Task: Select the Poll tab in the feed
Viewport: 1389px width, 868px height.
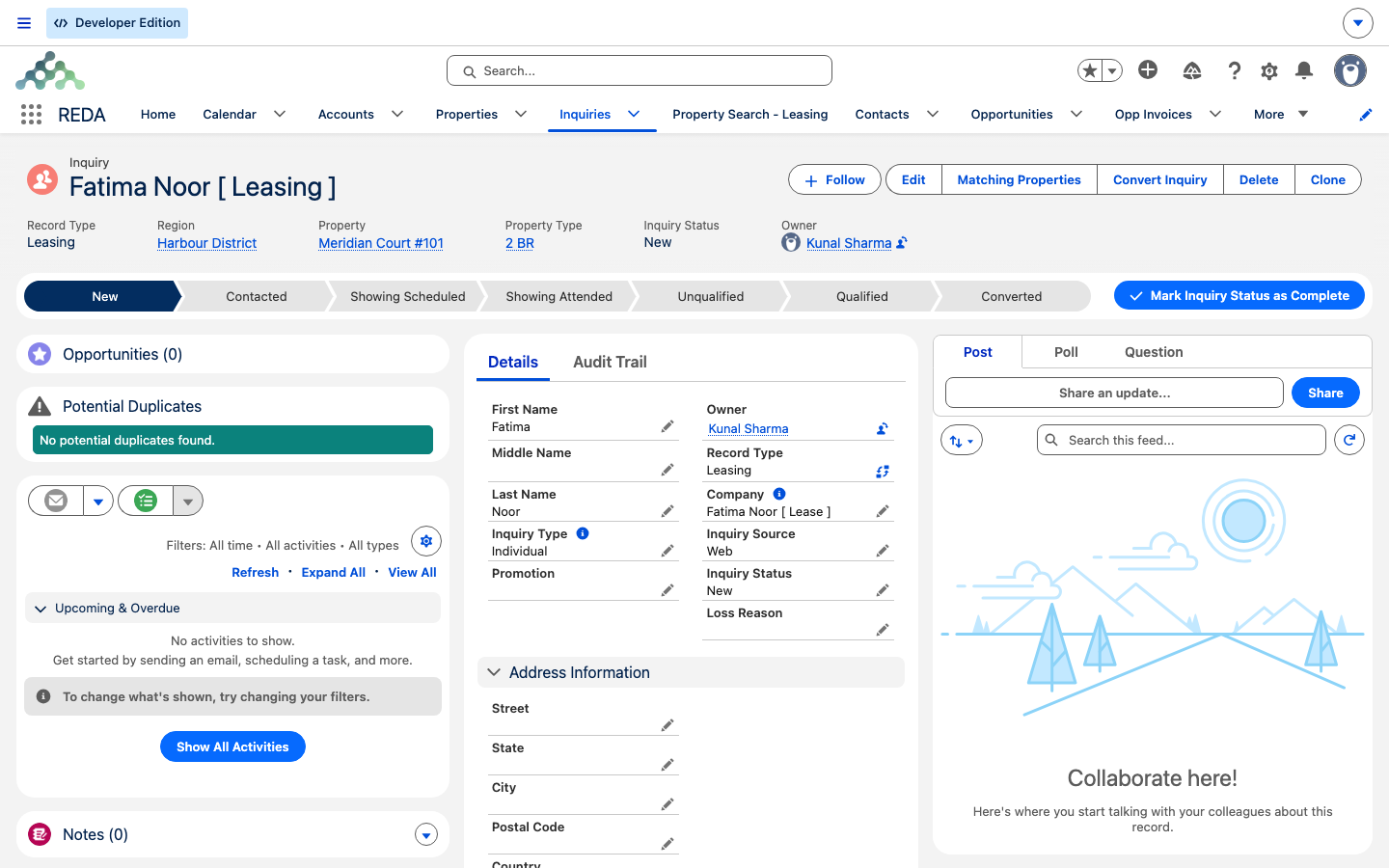Action: click(1066, 352)
